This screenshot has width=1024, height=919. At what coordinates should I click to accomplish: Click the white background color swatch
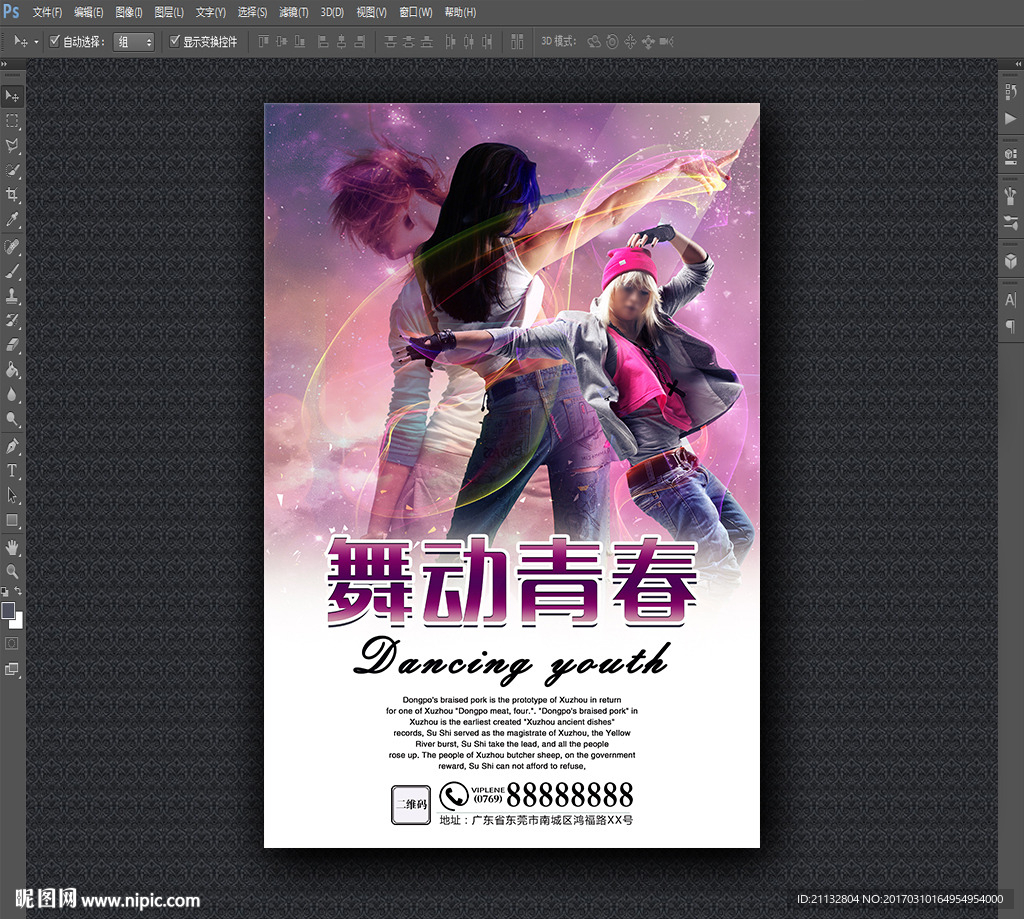coord(18,622)
